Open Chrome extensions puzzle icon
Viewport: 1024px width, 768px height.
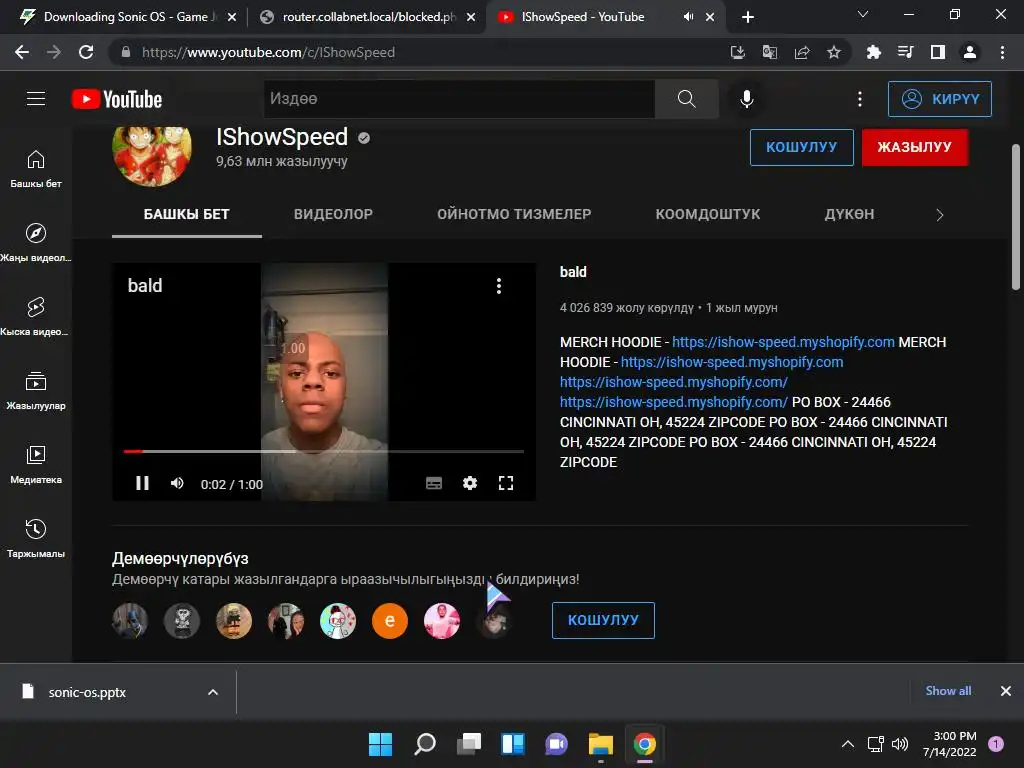click(x=873, y=52)
